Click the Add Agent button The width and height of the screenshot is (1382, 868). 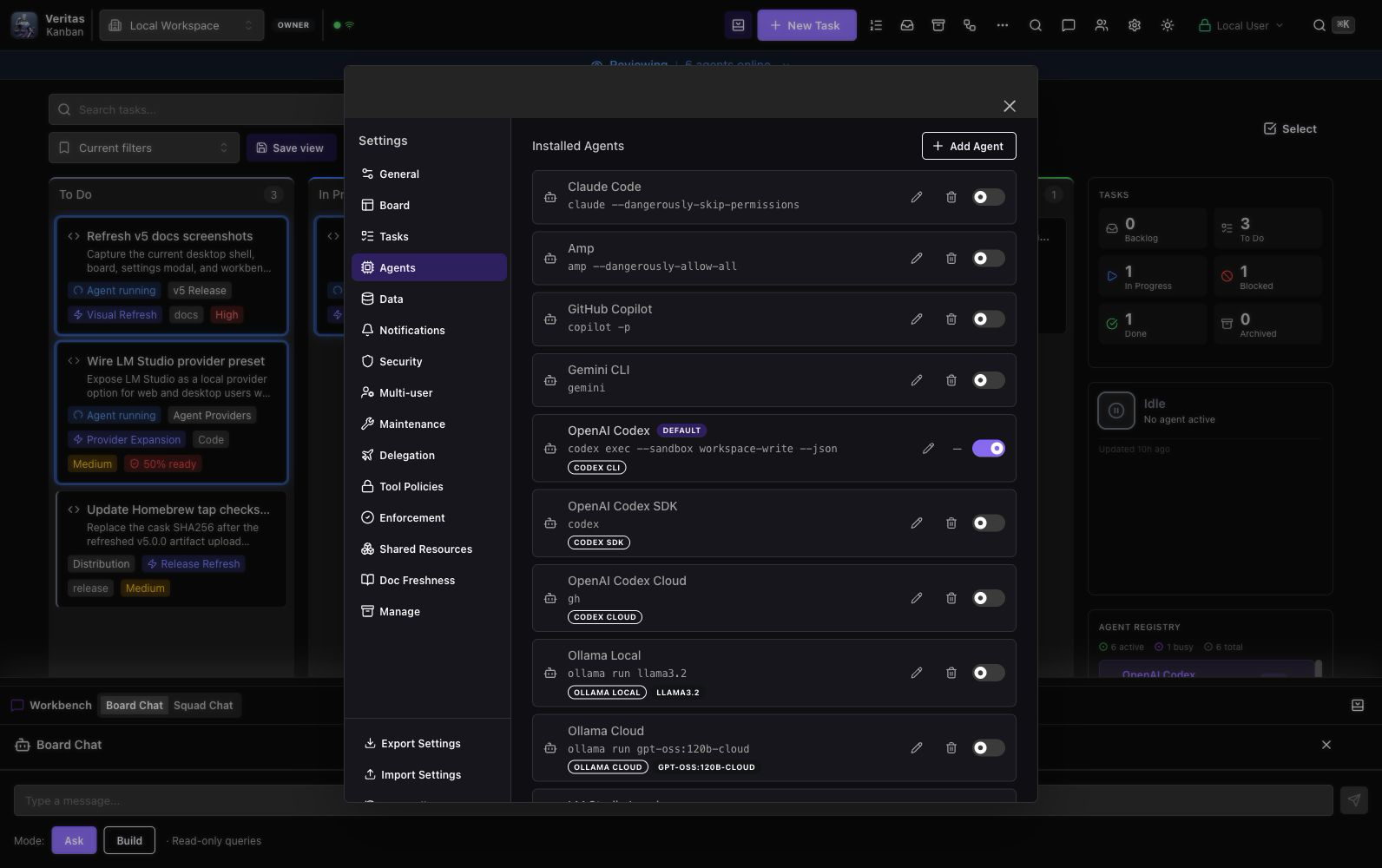coord(969,146)
